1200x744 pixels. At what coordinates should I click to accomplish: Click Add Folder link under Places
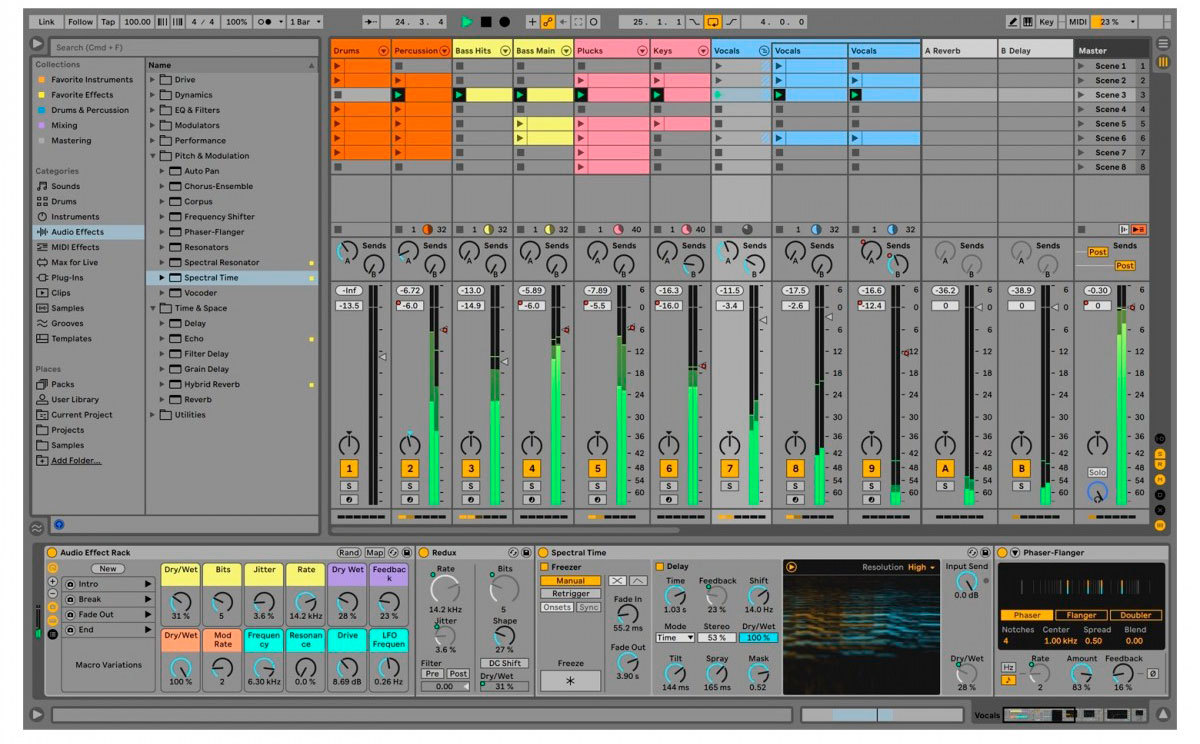coord(76,461)
